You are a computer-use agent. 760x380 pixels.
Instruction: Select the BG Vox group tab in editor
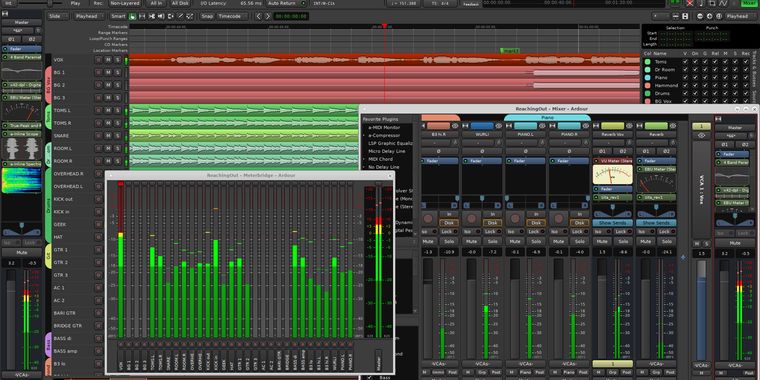(48, 85)
